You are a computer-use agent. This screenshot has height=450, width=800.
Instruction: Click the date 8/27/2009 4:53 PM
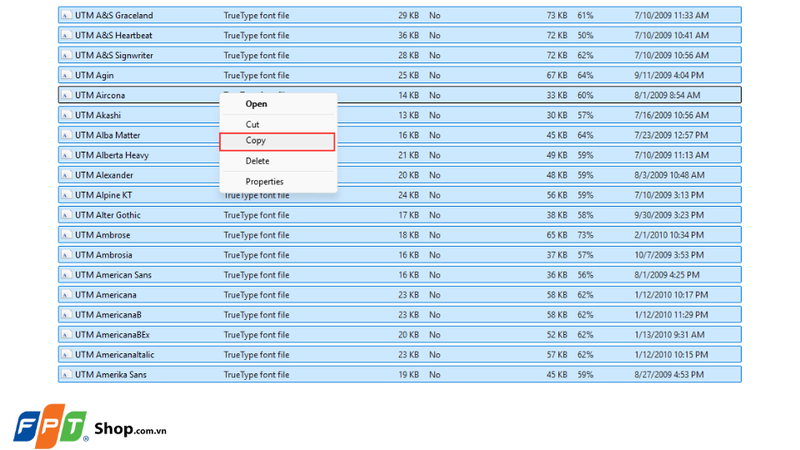[669, 374]
